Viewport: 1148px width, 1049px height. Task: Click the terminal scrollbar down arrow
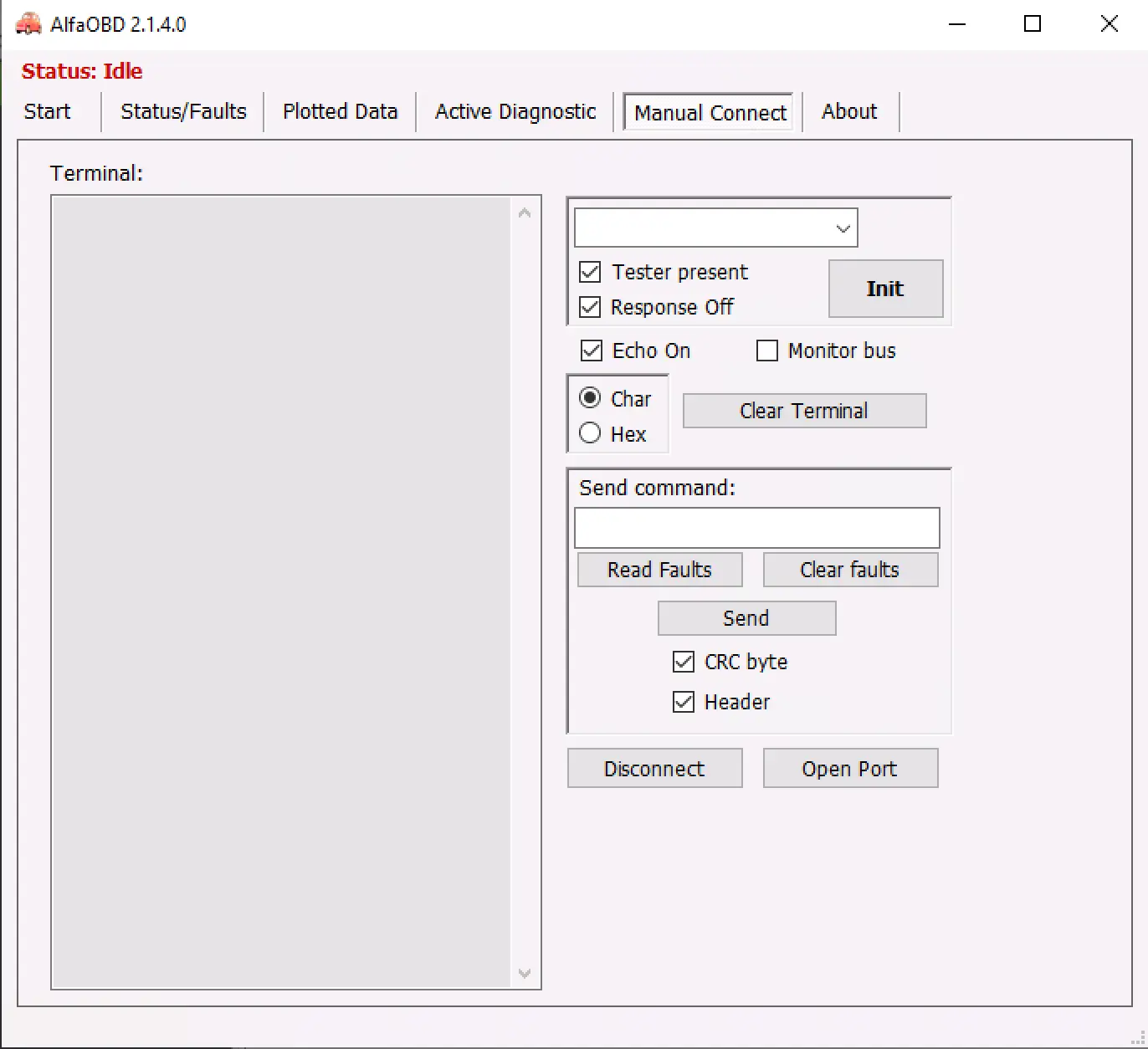525,973
